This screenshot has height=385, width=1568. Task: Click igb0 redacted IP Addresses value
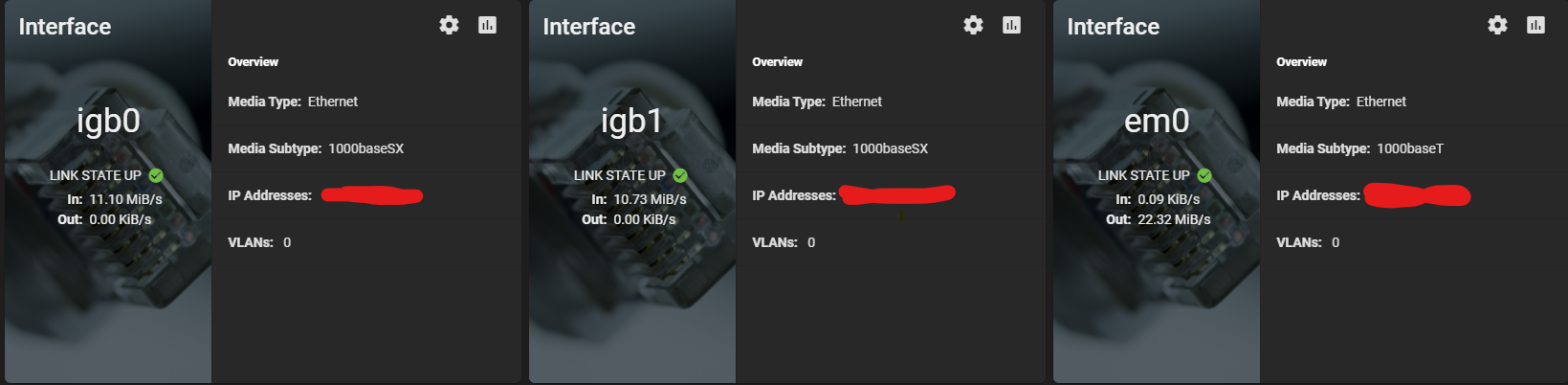tap(372, 195)
